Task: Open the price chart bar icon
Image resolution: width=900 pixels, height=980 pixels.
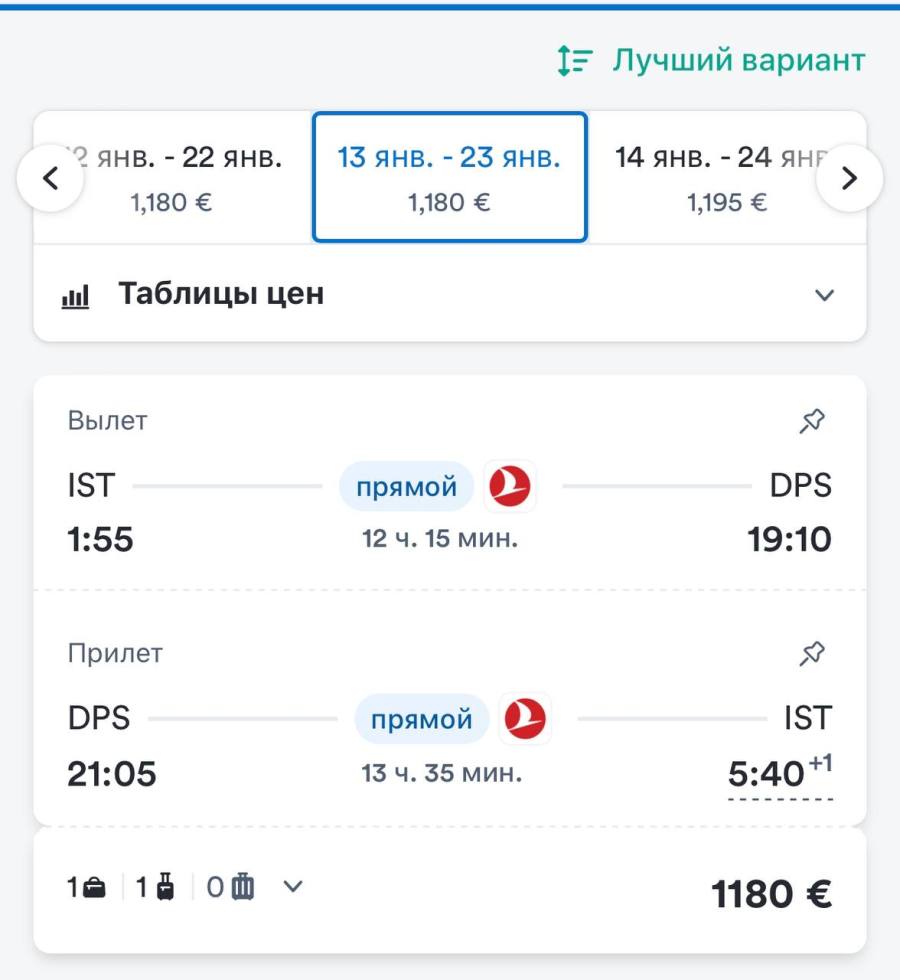Action: point(75,296)
